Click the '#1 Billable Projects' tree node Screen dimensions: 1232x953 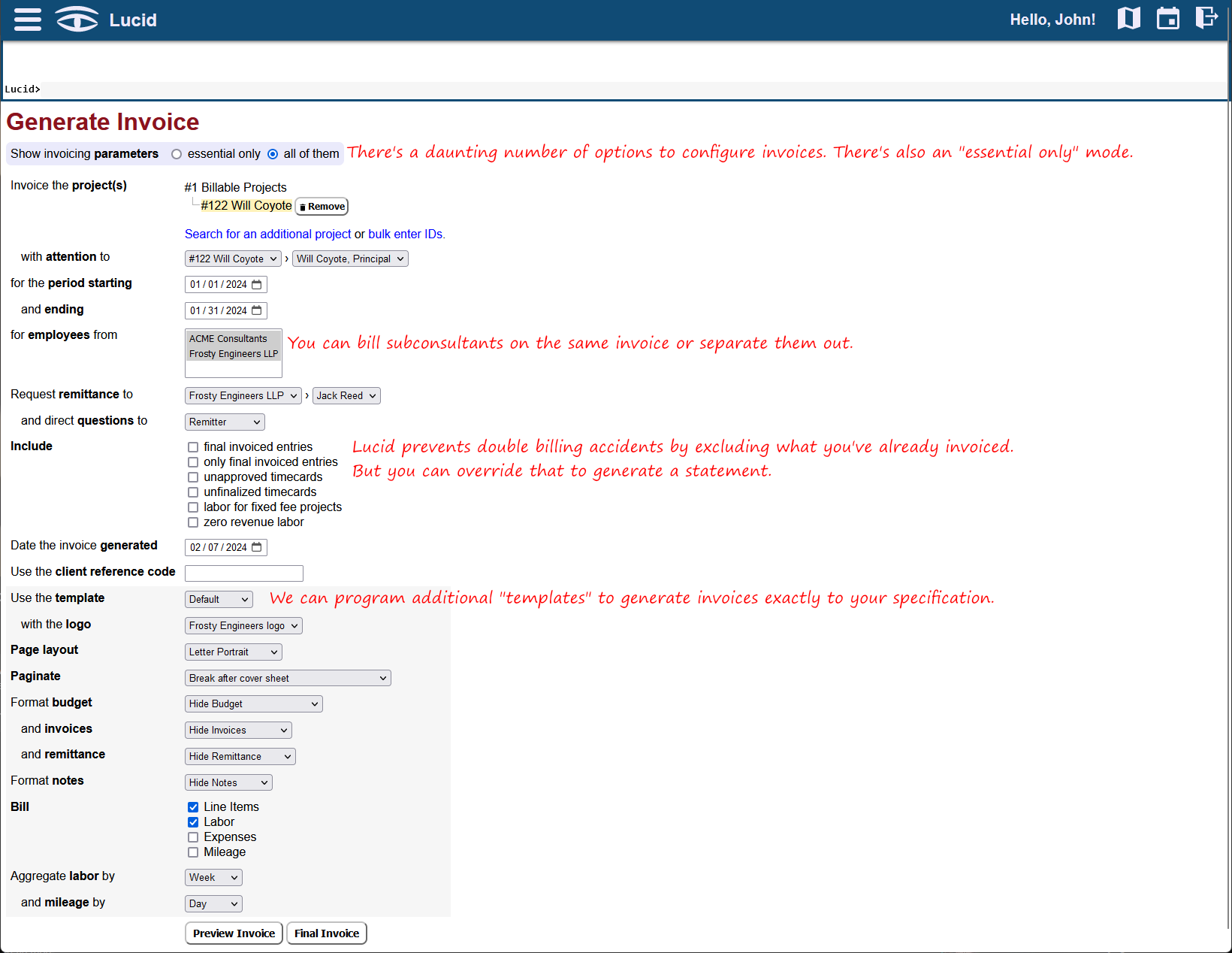click(x=235, y=187)
